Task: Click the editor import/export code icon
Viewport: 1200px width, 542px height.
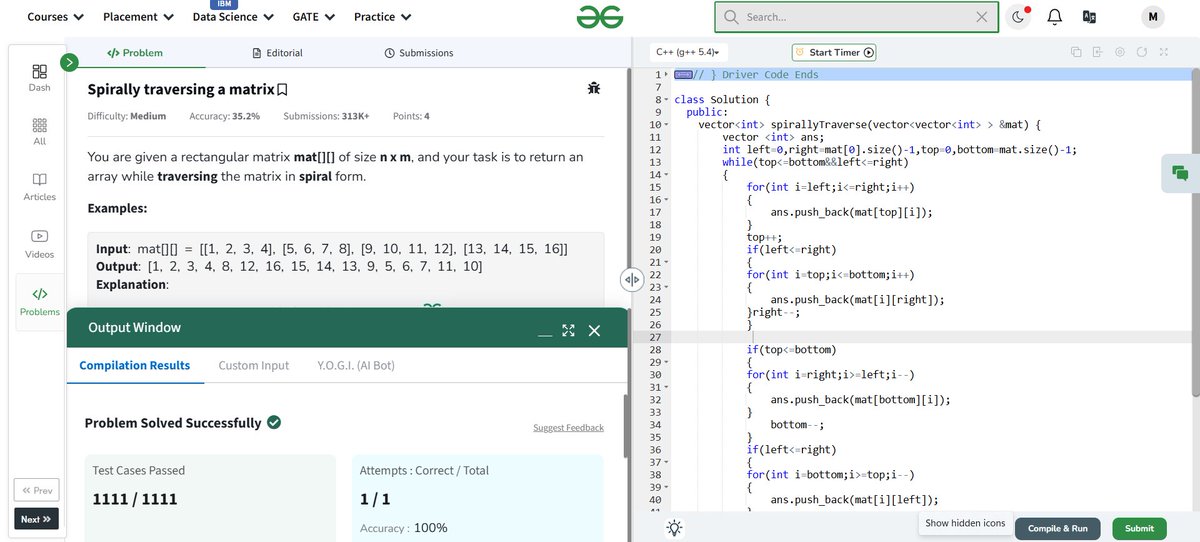Action: pos(1098,52)
